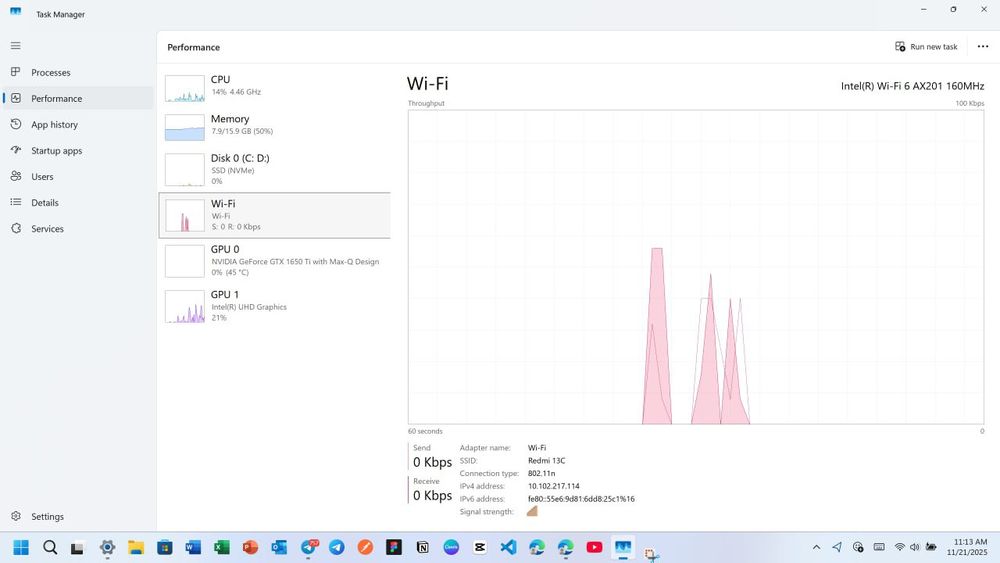The image size is (1000, 563).
Task: Select the Wi-Fi resource entry
Action: tap(274, 216)
